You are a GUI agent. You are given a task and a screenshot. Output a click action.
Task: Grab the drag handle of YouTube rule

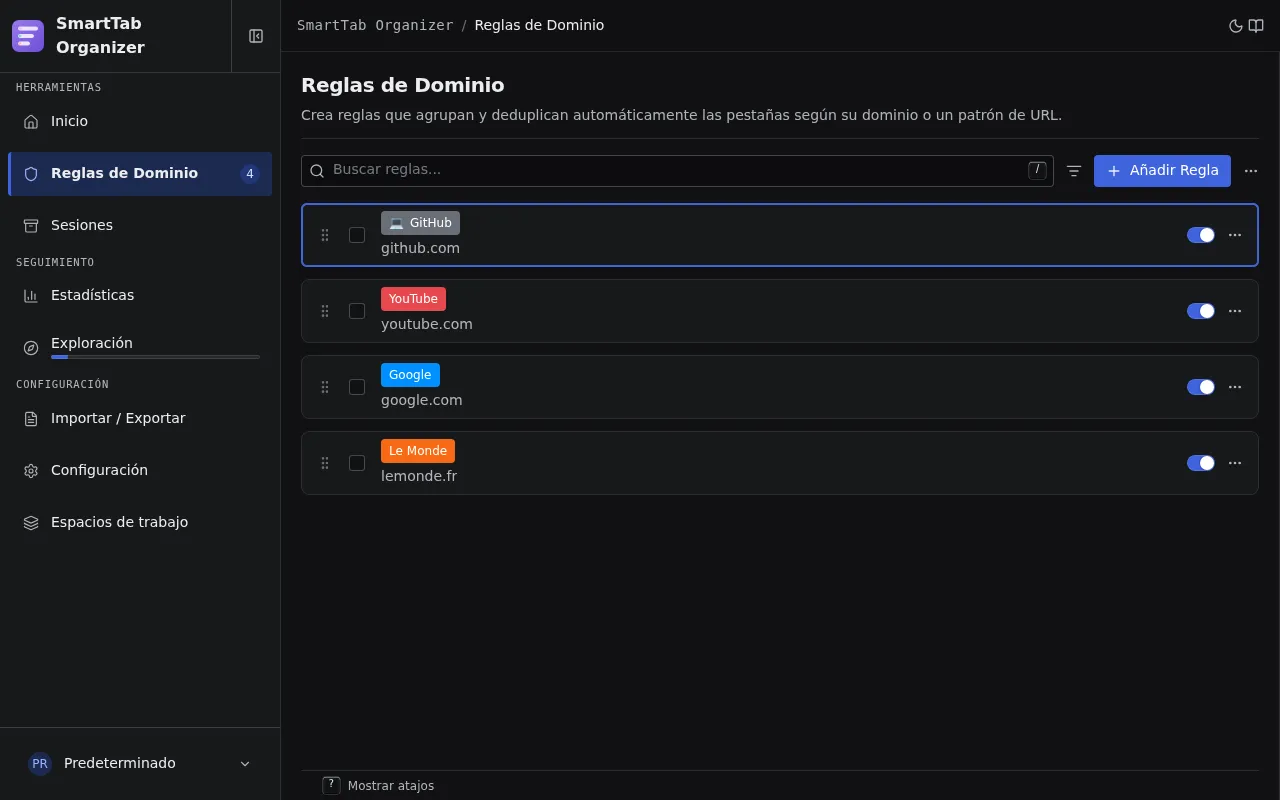click(x=325, y=311)
